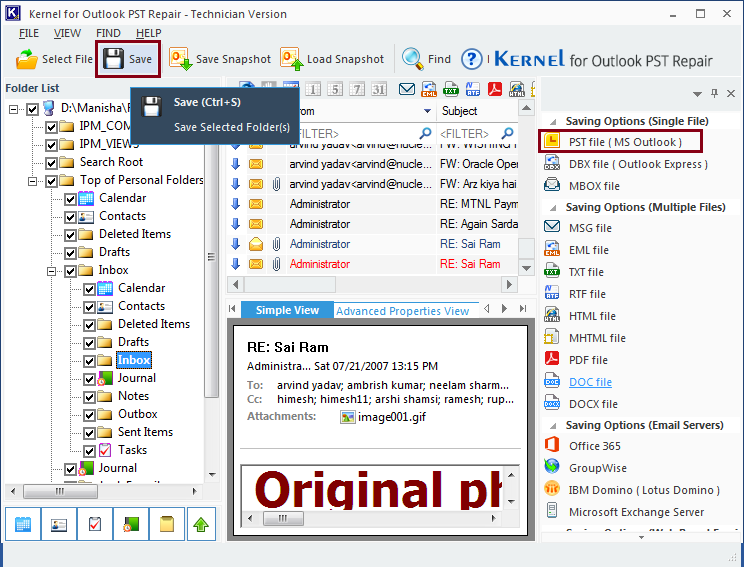Viewport: 744px width, 567px height.
Task: Select the 1-day calendar view icon
Action: (x=313, y=89)
